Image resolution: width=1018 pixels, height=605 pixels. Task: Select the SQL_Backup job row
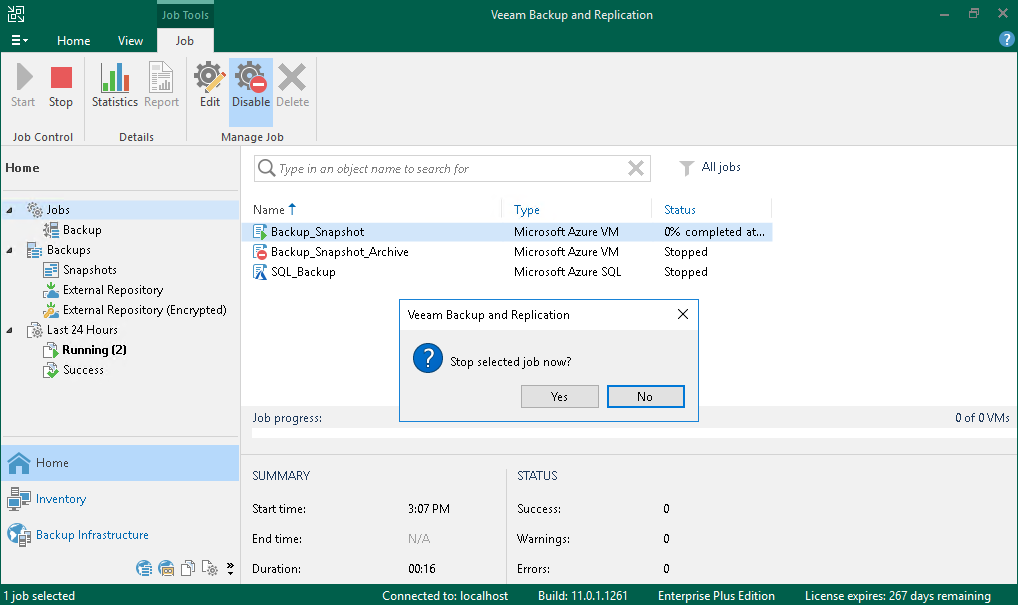point(507,272)
